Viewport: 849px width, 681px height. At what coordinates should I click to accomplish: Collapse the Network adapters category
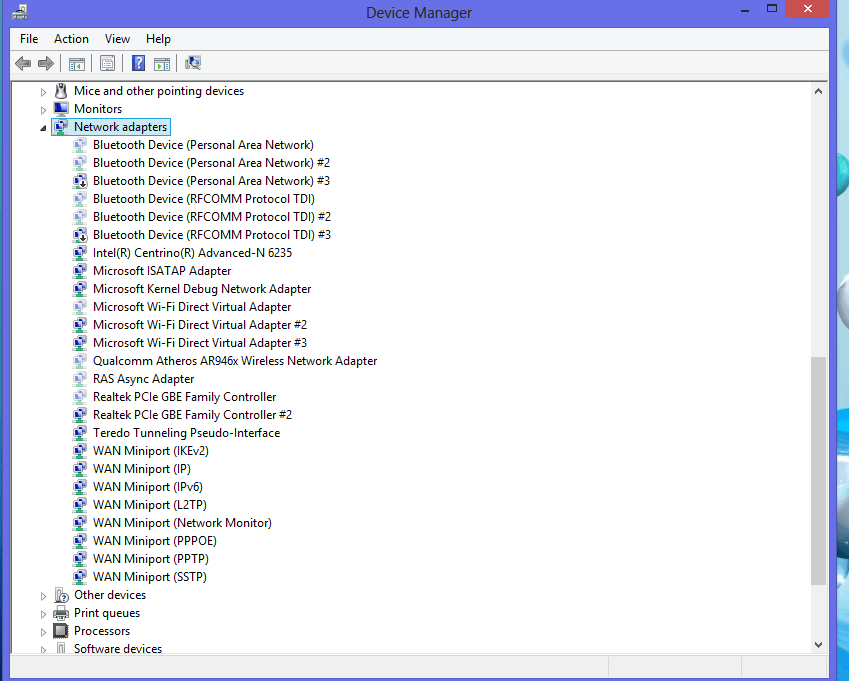43,128
